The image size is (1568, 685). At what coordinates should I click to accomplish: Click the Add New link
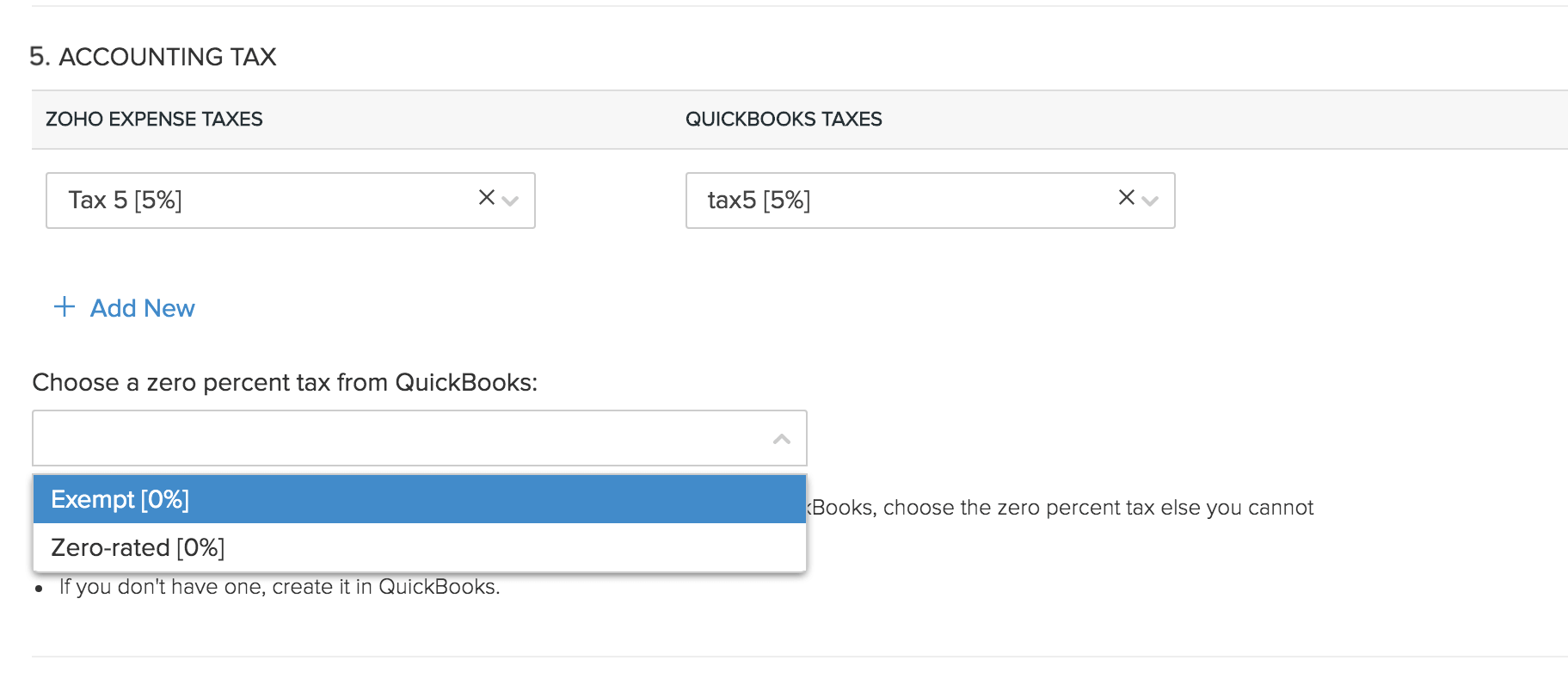[143, 308]
